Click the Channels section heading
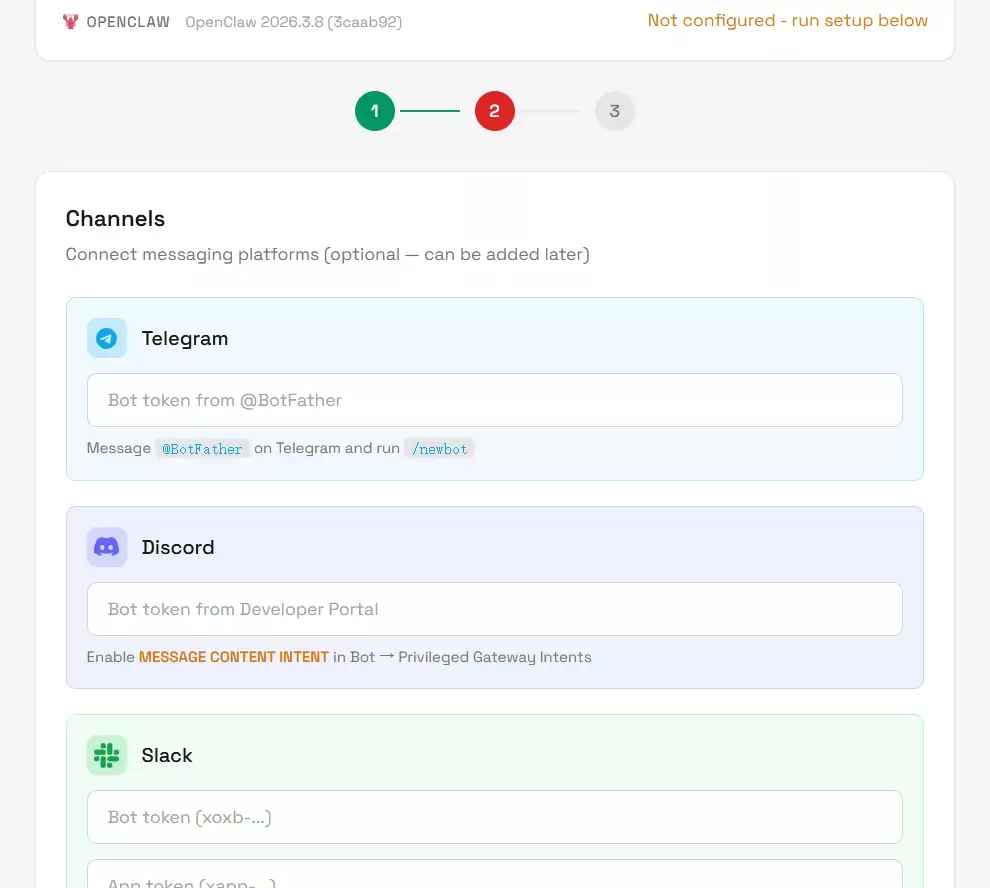This screenshot has width=990, height=888. 115,218
